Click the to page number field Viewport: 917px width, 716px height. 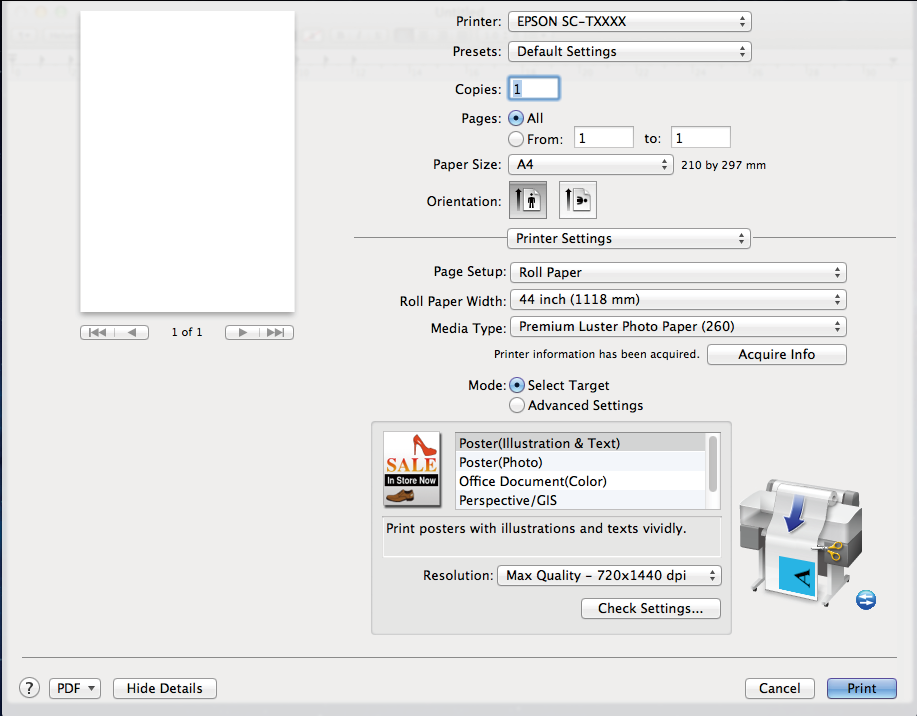701,138
